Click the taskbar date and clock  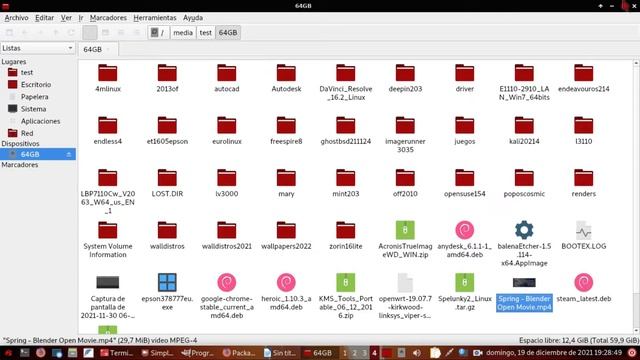click(554, 352)
